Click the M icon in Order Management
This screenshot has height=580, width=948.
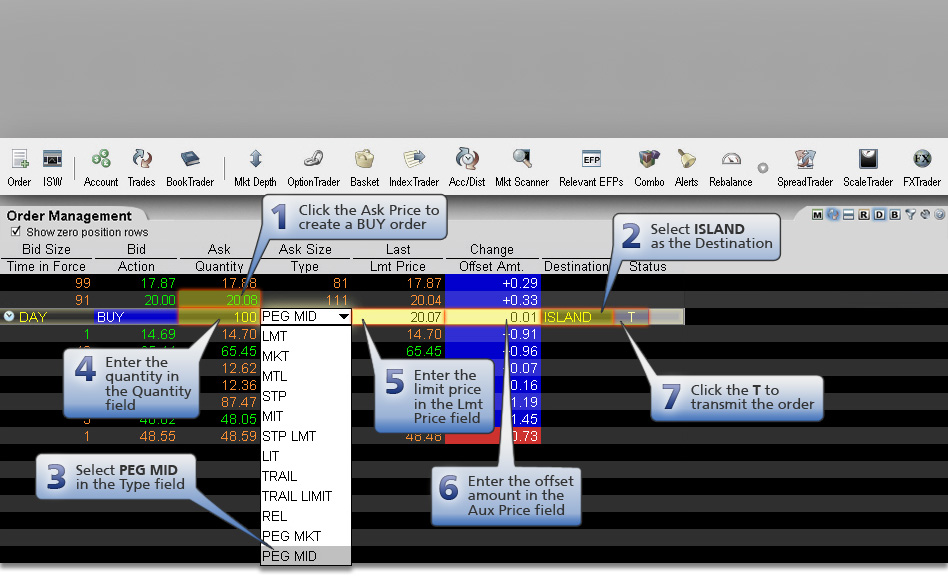817,215
